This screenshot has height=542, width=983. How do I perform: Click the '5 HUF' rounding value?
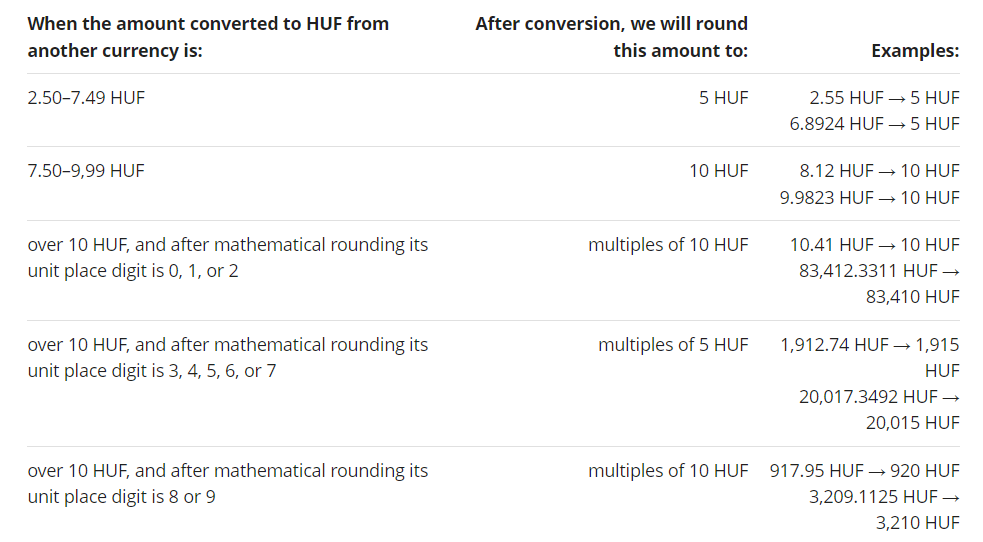pos(723,98)
